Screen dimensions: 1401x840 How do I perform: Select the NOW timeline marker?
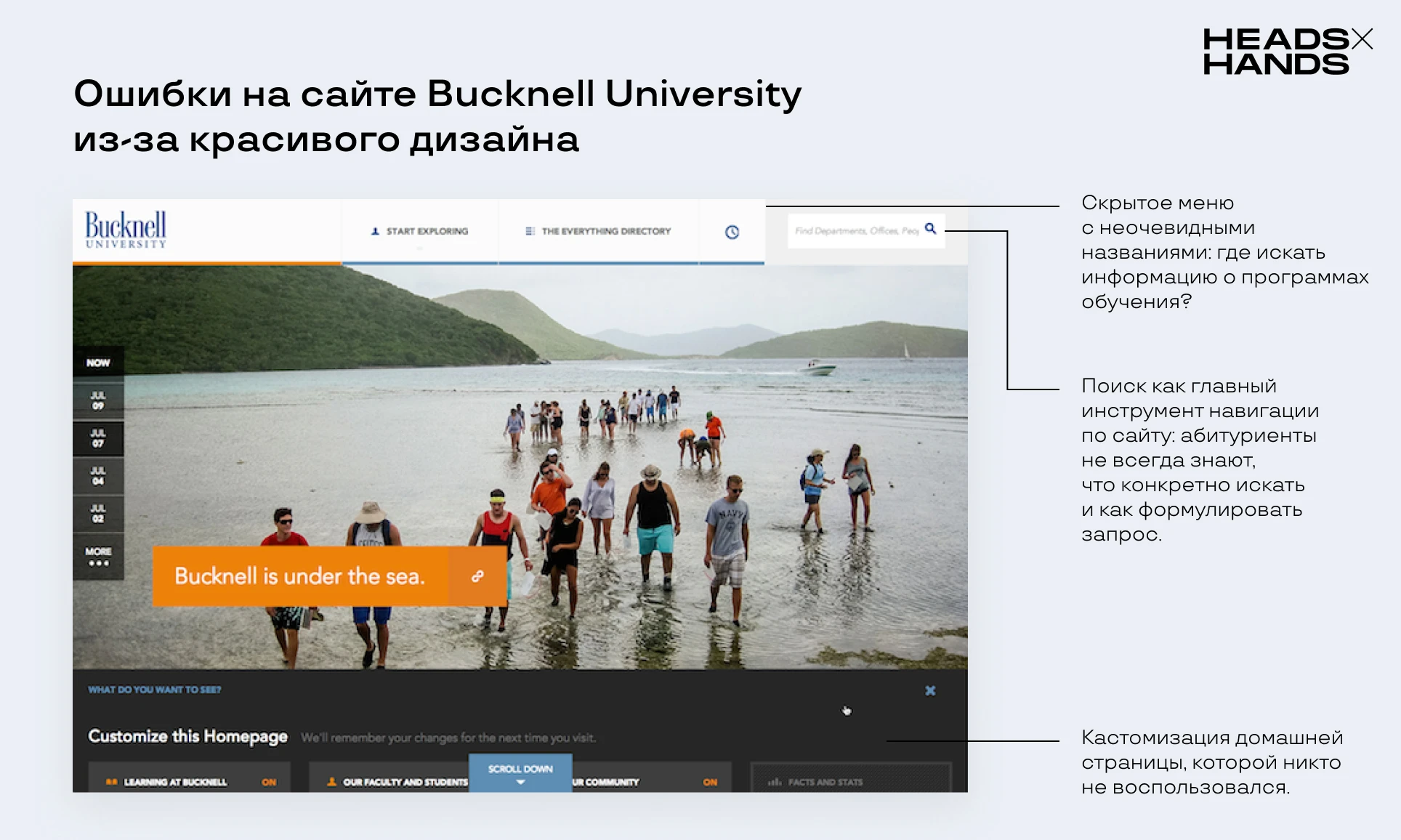click(x=98, y=363)
